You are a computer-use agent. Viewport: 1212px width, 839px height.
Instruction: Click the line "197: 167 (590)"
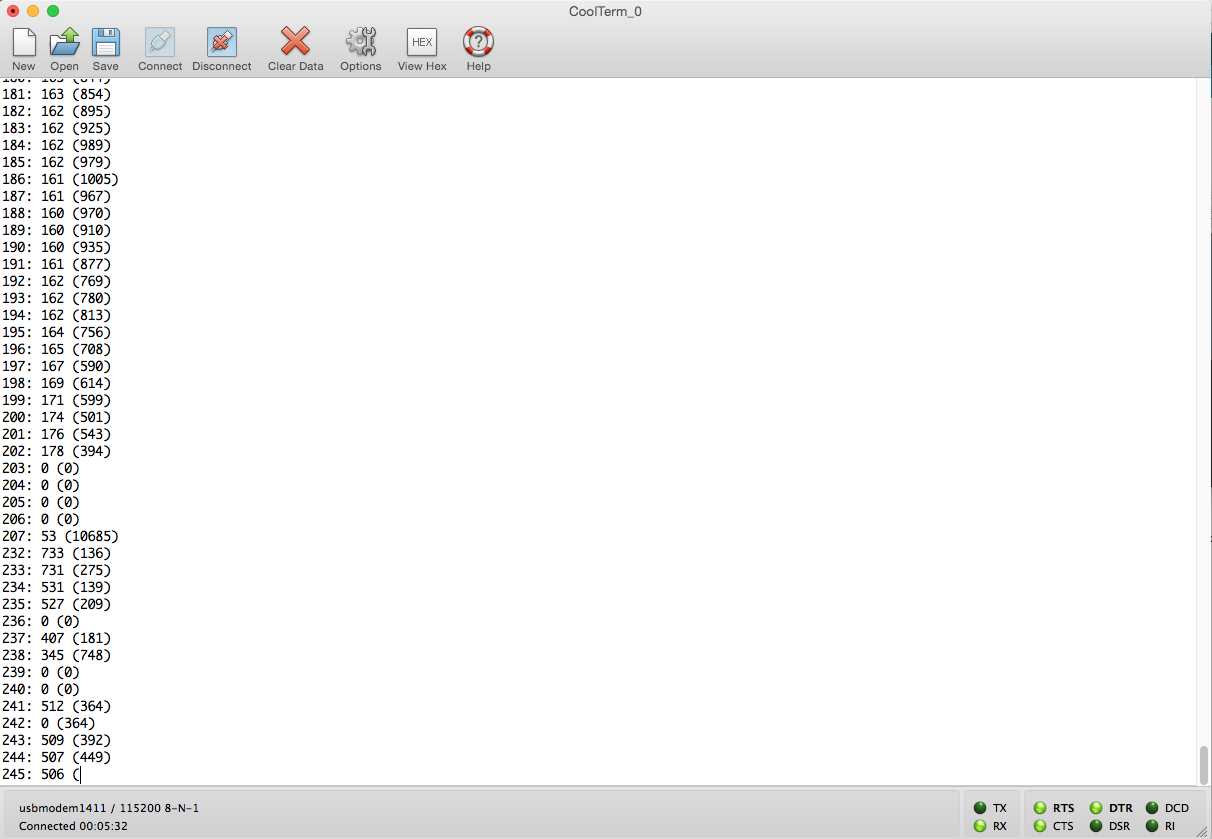tap(56, 366)
